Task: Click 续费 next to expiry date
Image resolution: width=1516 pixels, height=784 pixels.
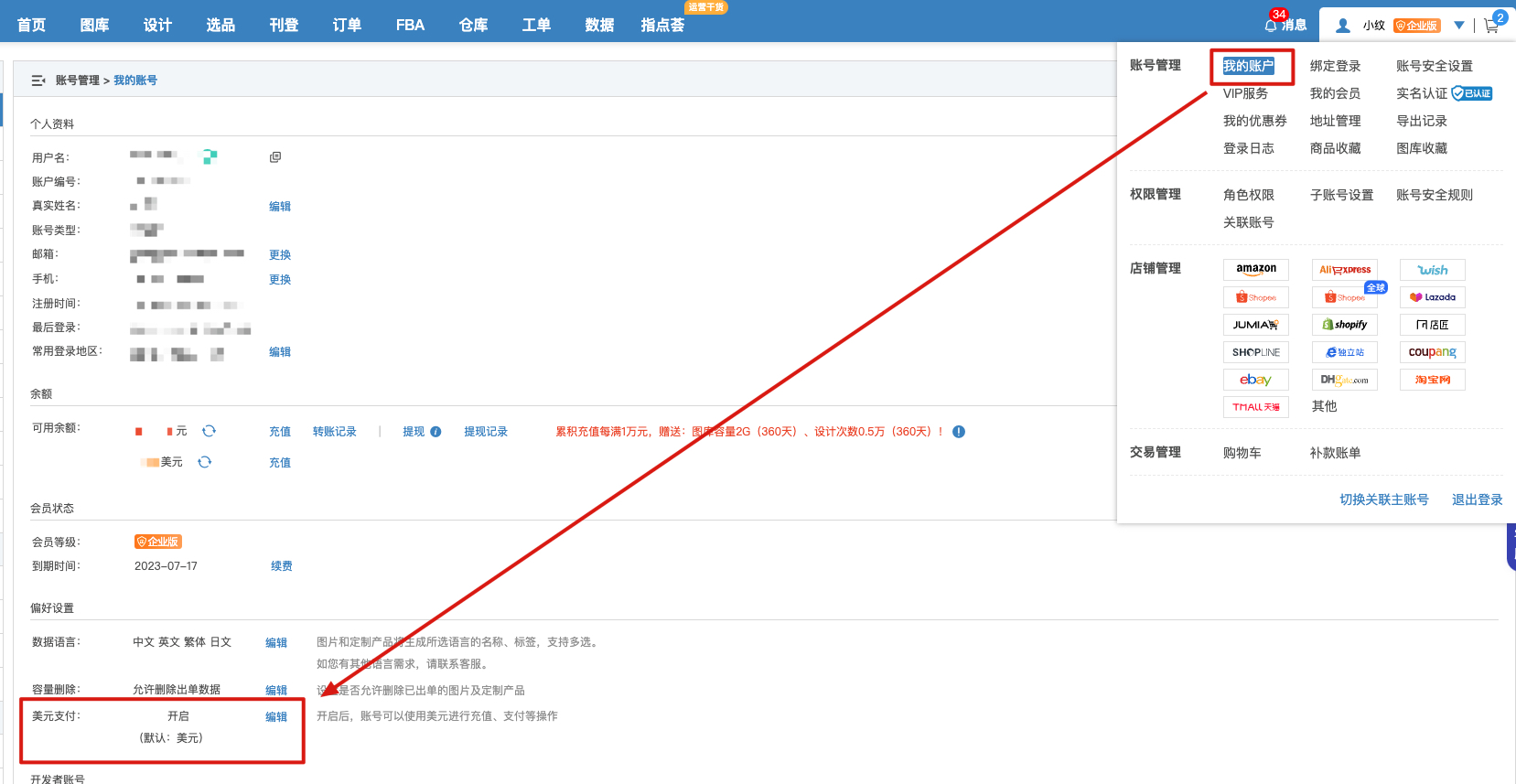Action: point(282,566)
